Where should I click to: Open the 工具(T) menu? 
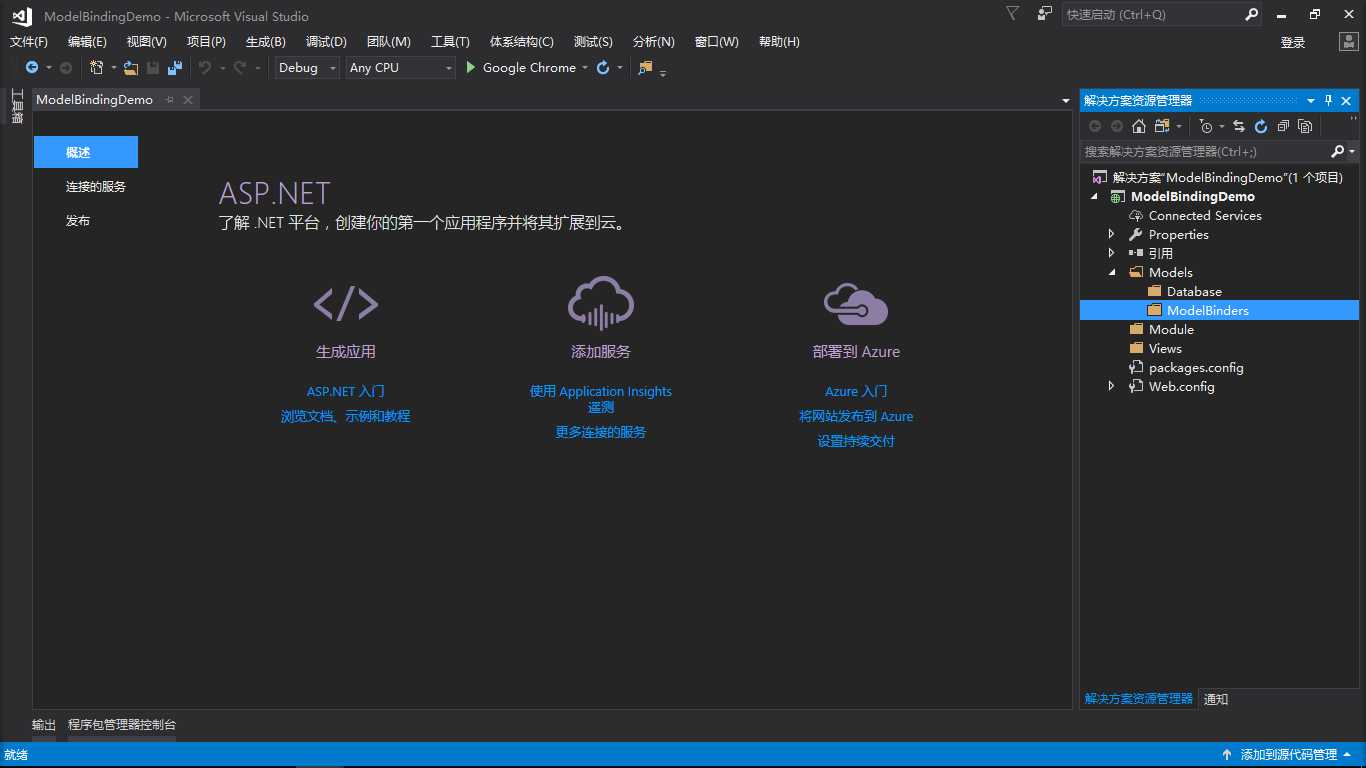point(450,42)
